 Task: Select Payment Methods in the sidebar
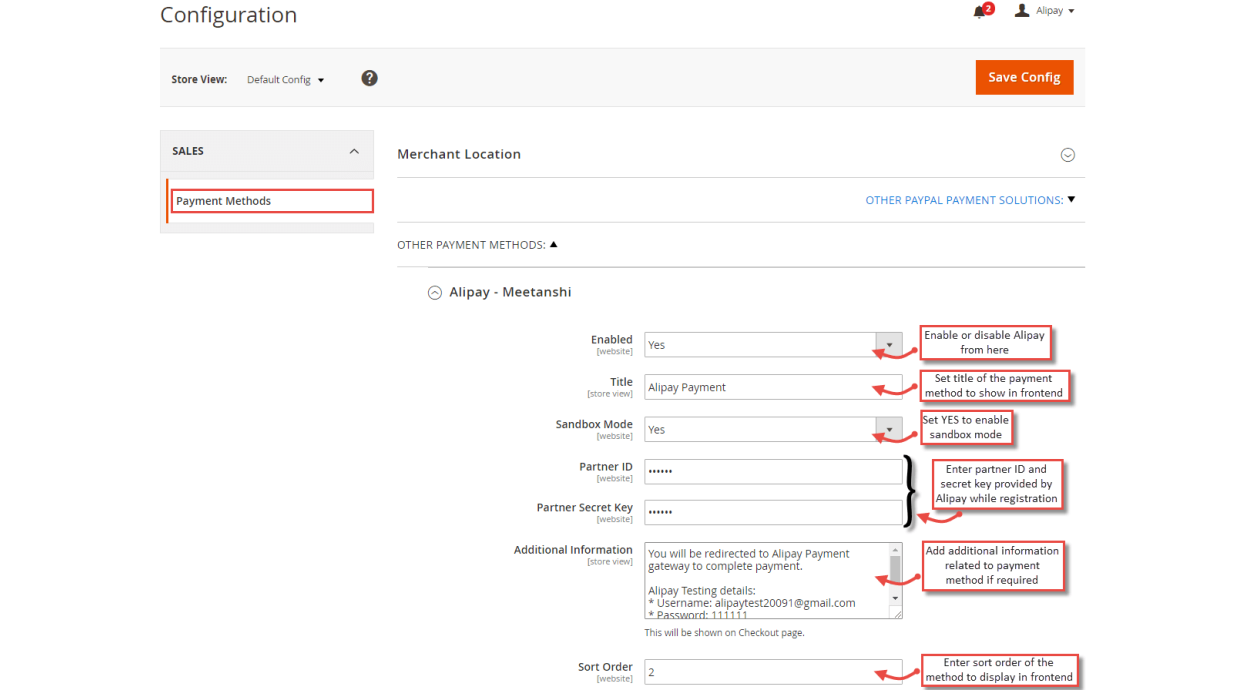pos(271,201)
